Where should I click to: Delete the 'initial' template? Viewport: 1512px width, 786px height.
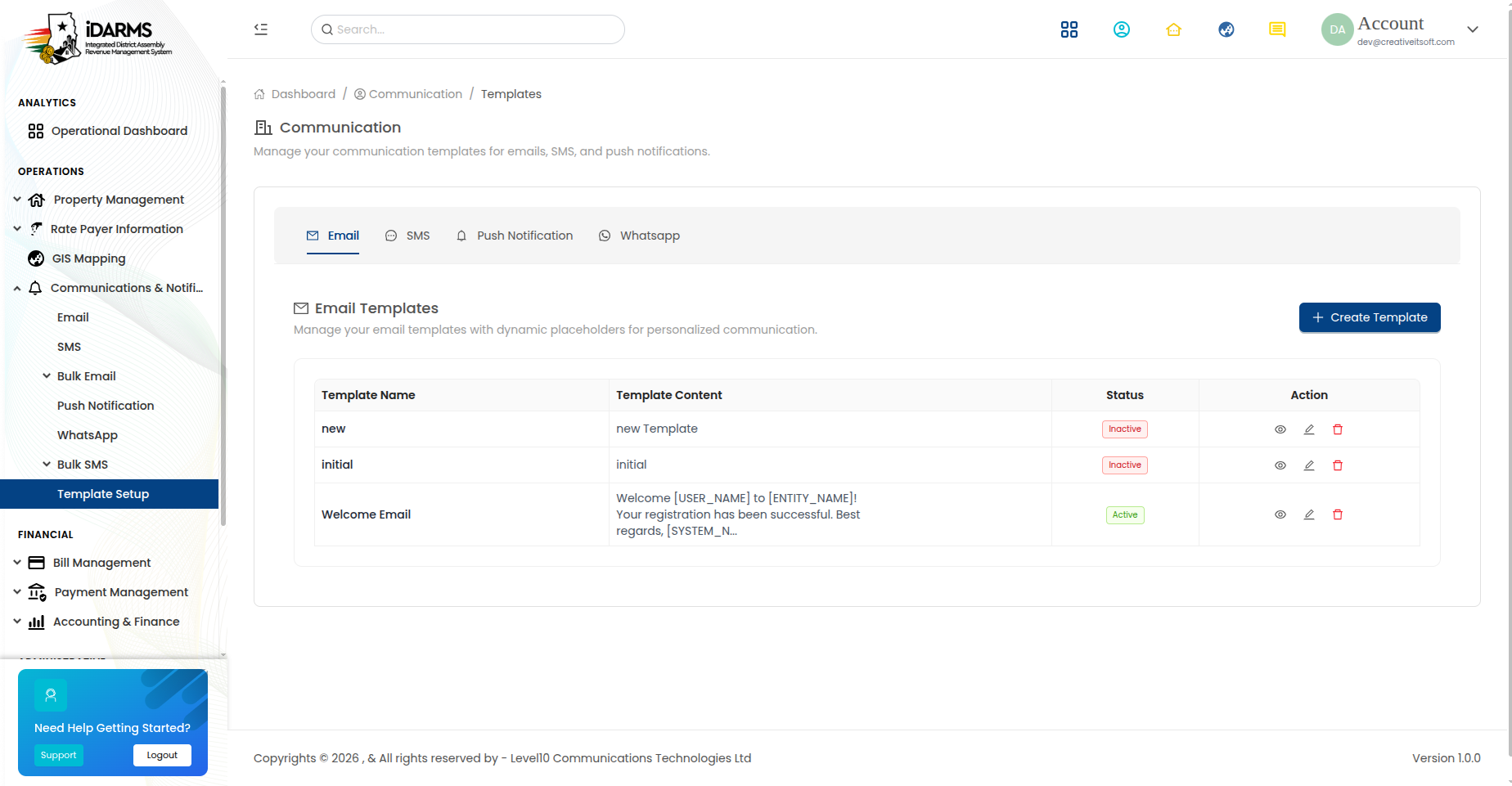[x=1338, y=465]
